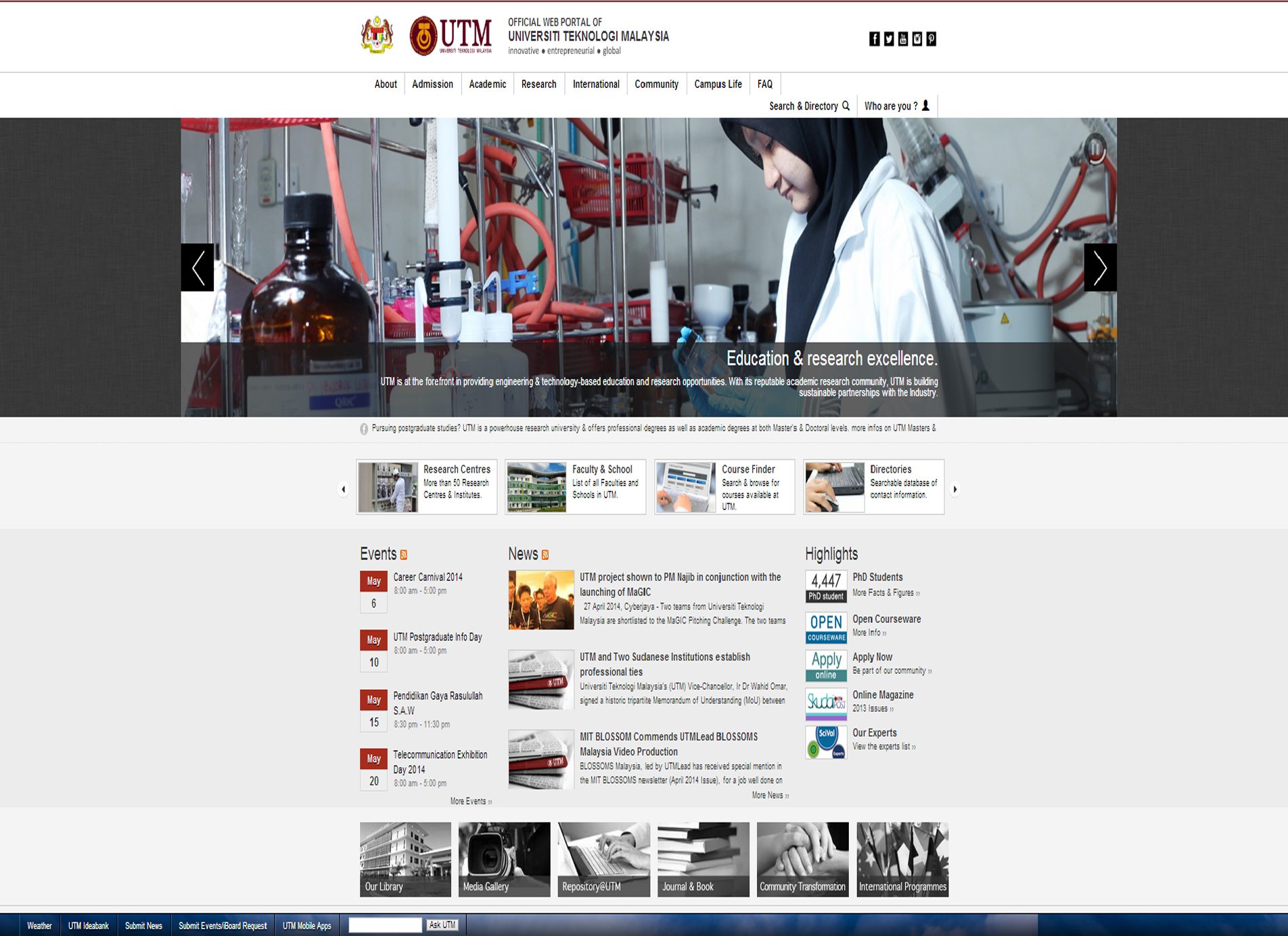1288x936 pixels.
Task: Open Search & Directory
Action: [x=809, y=106]
